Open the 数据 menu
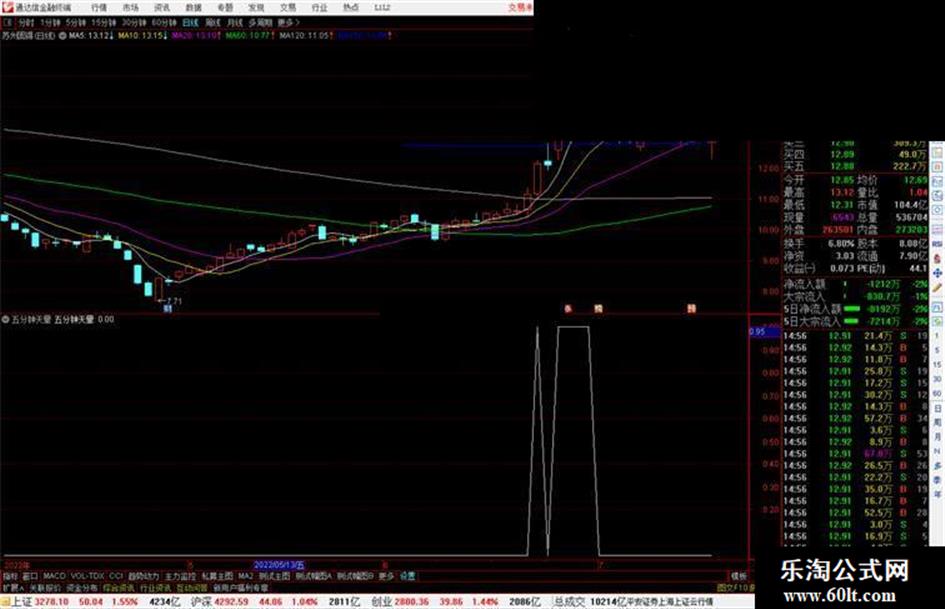The image size is (945, 609). pyautogui.click(x=193, y=8)
